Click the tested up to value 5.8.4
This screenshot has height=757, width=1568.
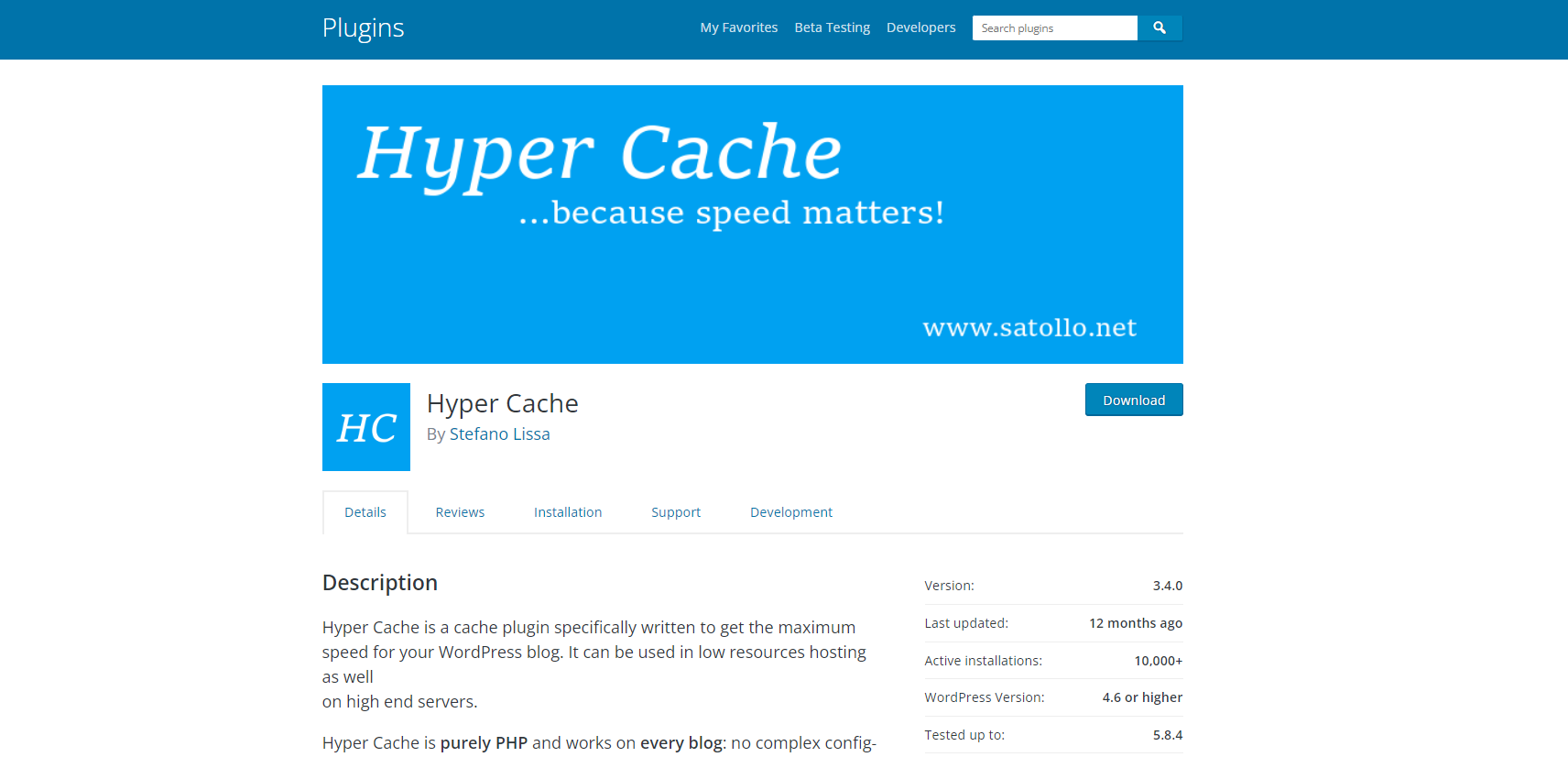point(1168,735)
